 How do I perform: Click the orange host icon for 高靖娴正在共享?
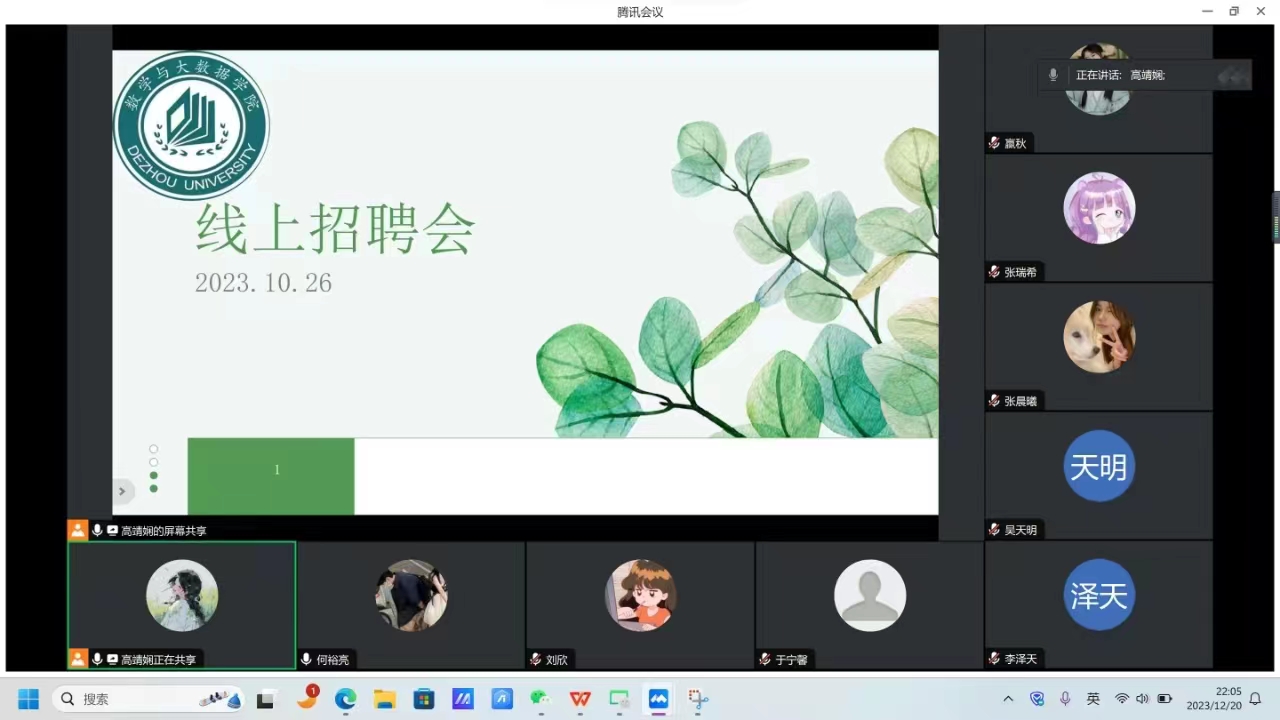[x=78, y=659]
